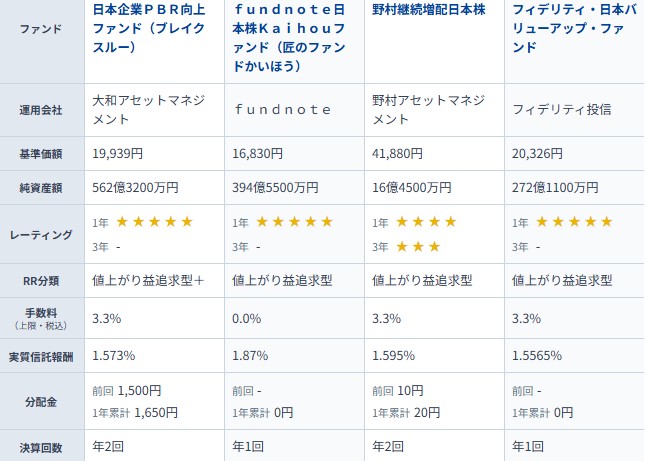The width and height of the screenshot is (646, 461).
Task: Click the 1年 star rating for the フィデリティ fund
Action: click(x=574, y=222)
